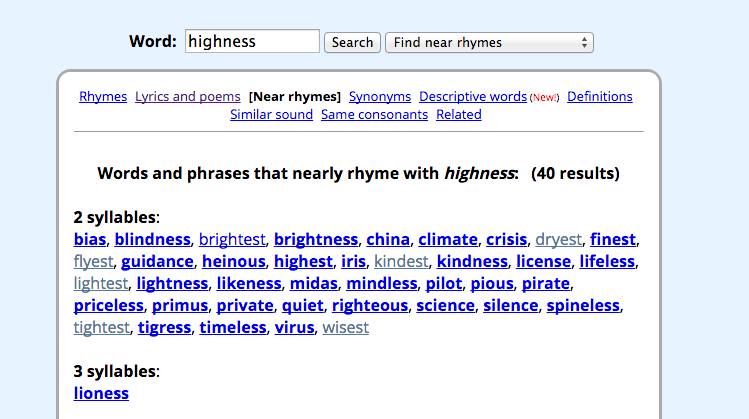The width and height of the screenshot is (749, 419).
Task: Open the tigress link
Action: coord(164,327)
